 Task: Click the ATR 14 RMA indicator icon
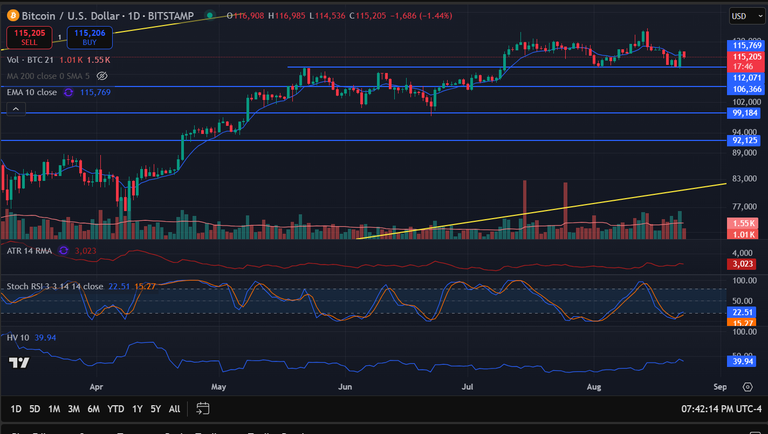pos(63,251)
